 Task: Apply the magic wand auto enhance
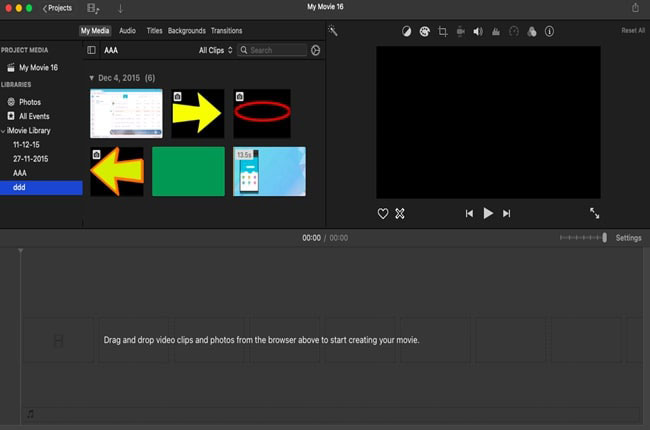pyautogui.click(x=333, y=31)
